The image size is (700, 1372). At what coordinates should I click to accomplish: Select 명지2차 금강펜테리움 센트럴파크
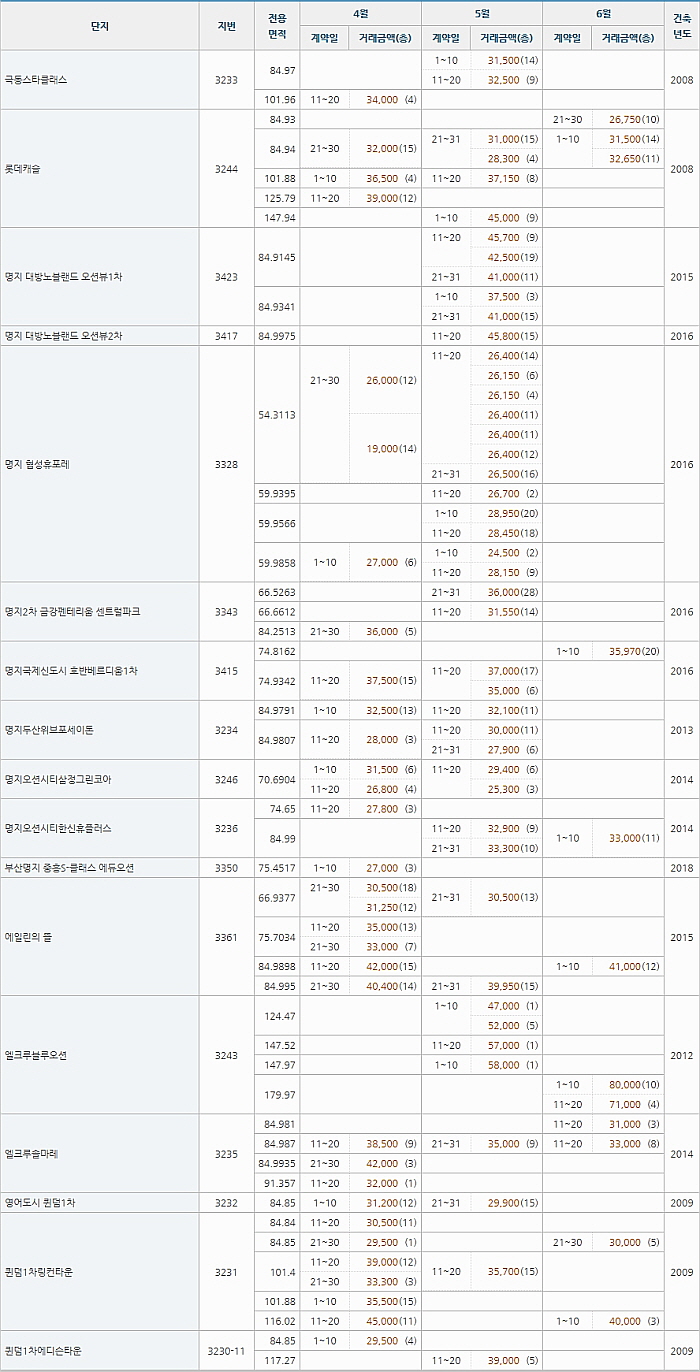[70, 611]
